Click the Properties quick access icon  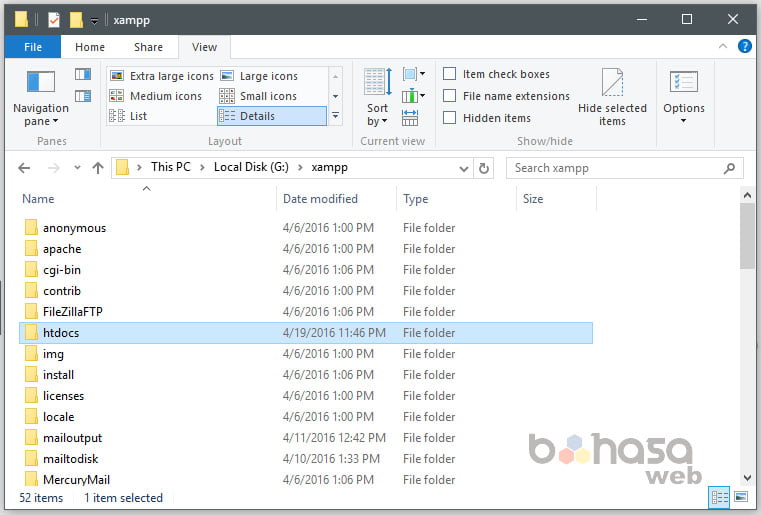(54, 20)
